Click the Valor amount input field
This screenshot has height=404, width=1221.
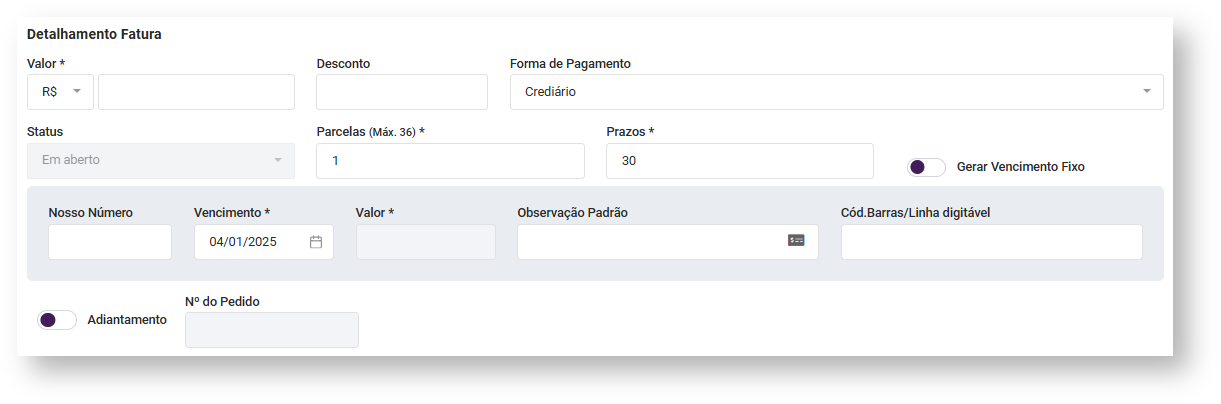[x=196, y=92]
